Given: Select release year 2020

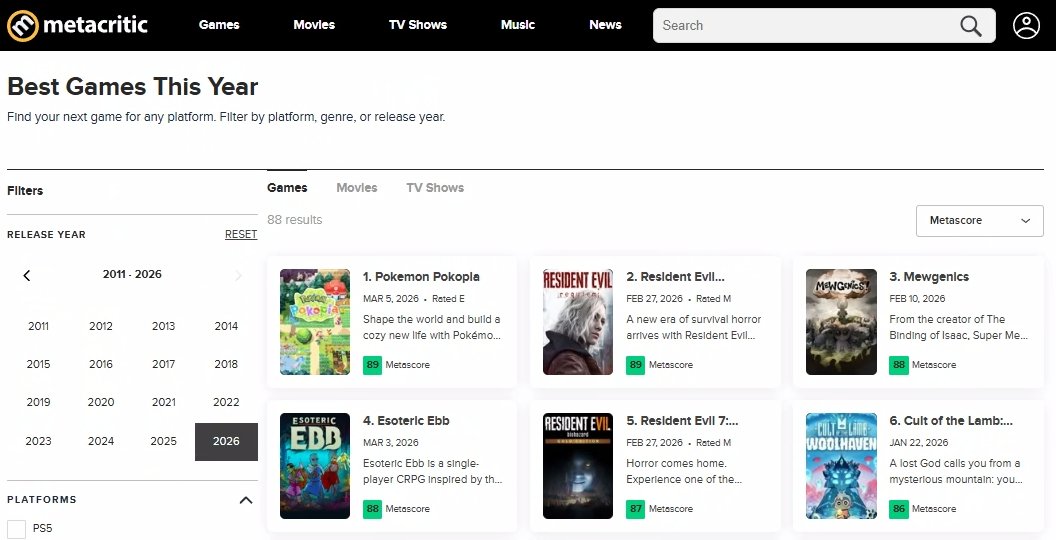Looking at the screenshot, I should [x=101, y=403].
